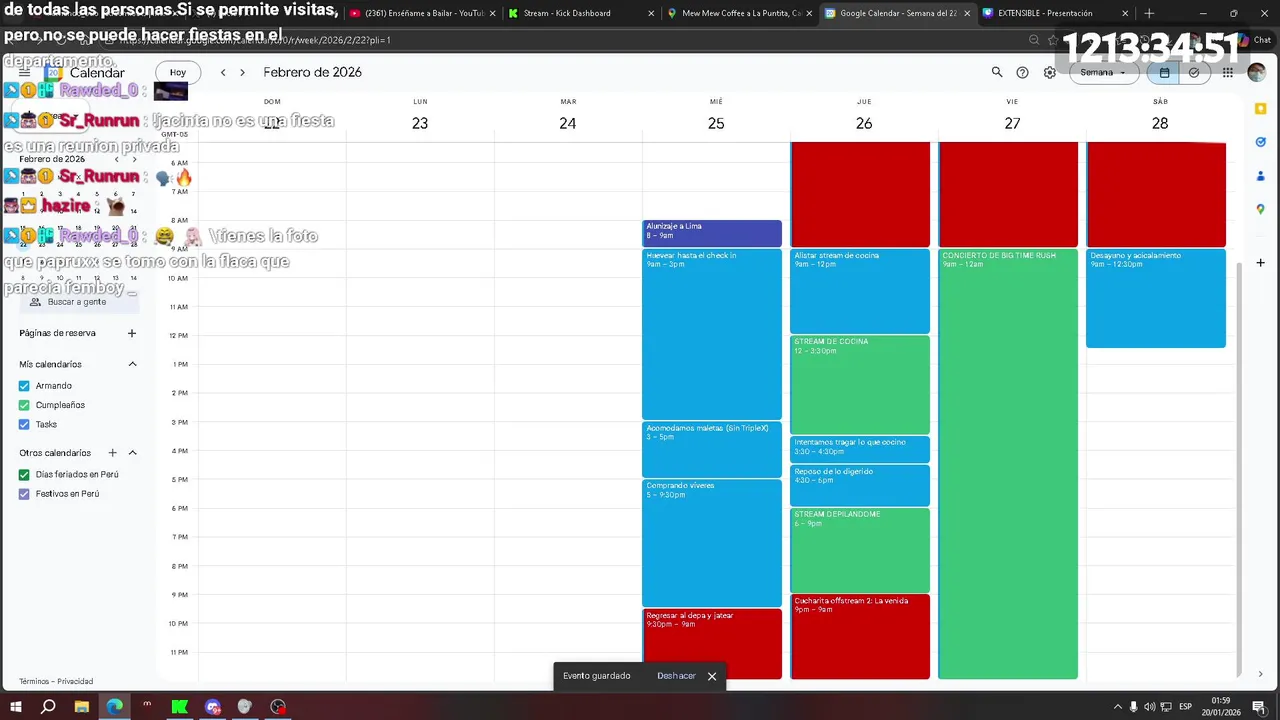Open a new browser tab
Image resolution: width=1280 pixels, height=720 pixels.
1149,13
